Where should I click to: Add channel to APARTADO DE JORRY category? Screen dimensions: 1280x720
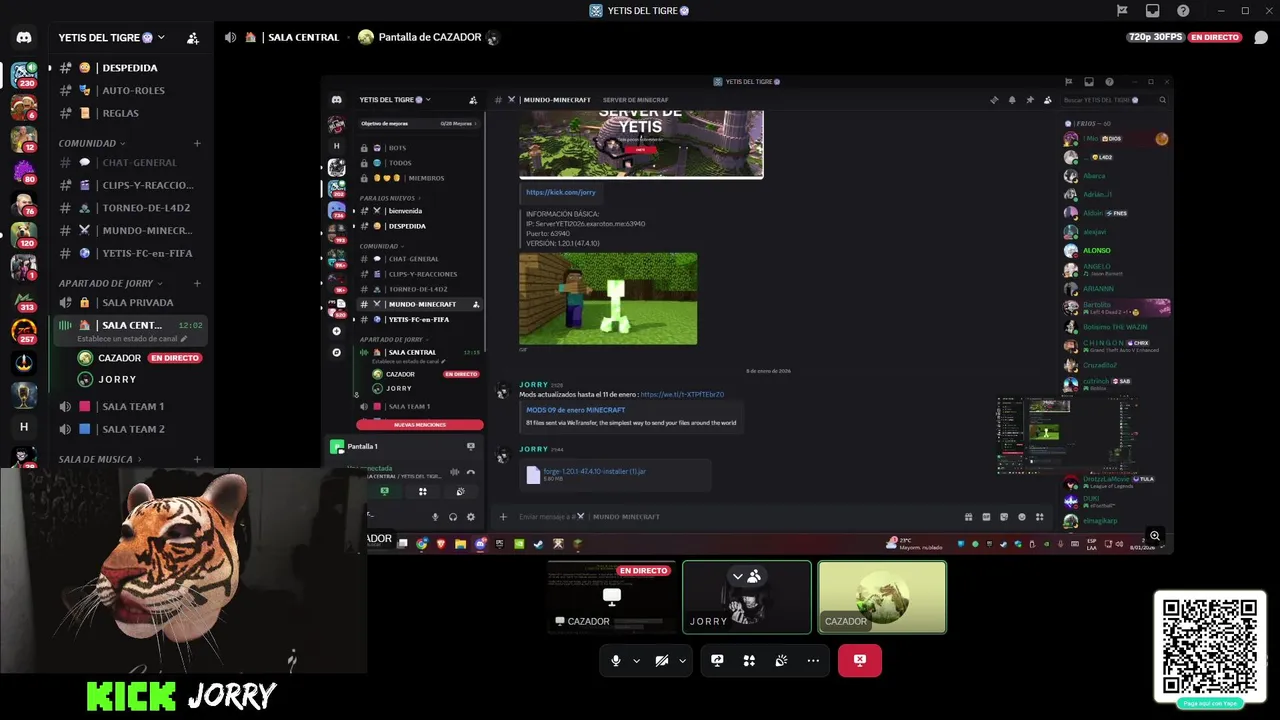(x=197, y=283)
